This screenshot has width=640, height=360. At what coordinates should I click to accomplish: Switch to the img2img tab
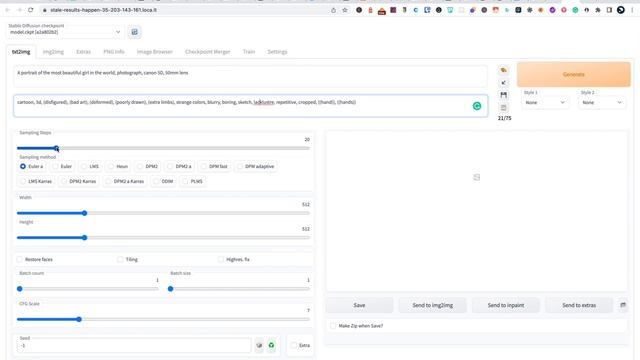[53, 52]
